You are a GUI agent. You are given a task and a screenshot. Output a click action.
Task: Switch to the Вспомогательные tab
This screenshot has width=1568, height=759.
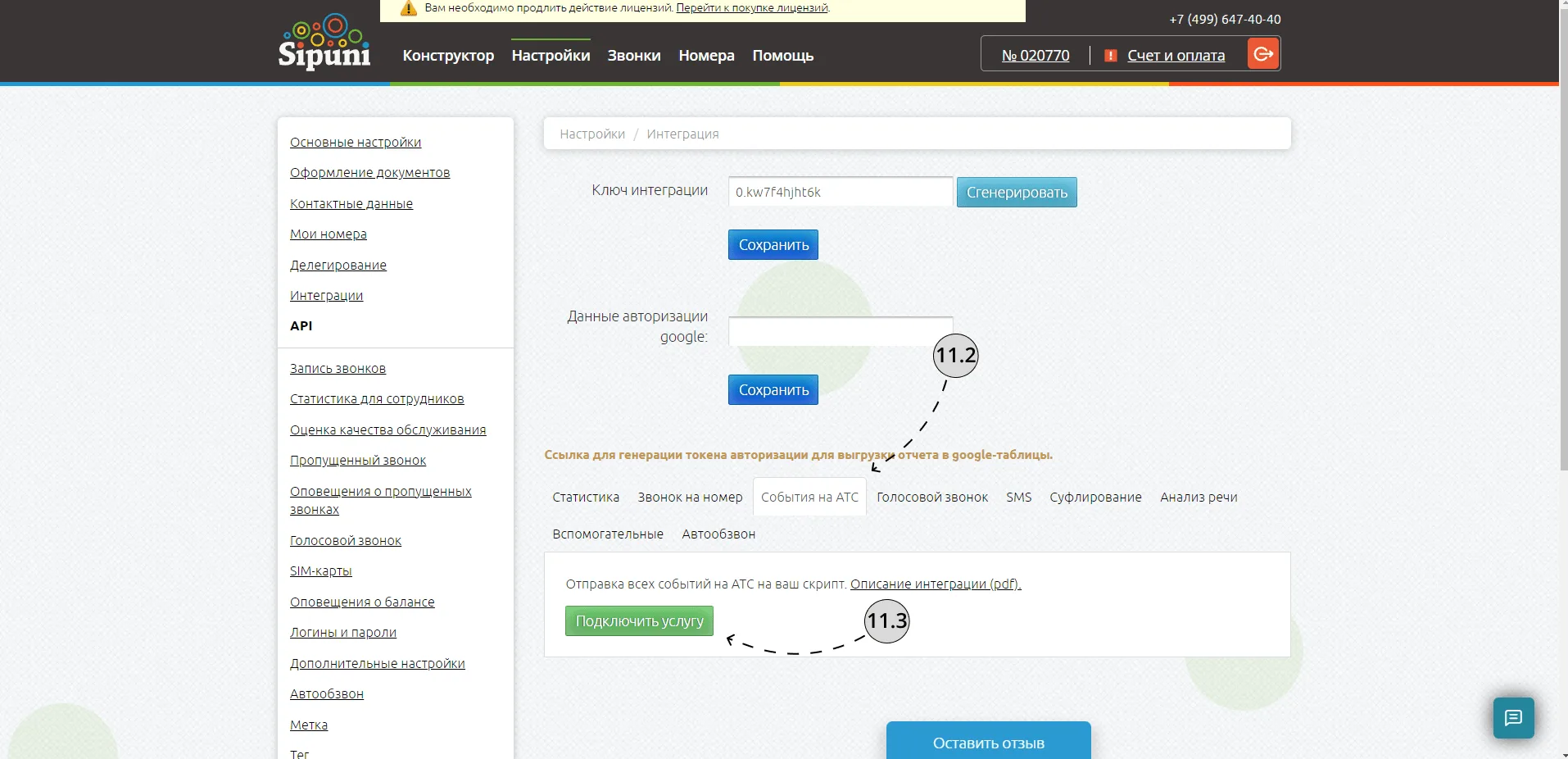pos(608,534)
